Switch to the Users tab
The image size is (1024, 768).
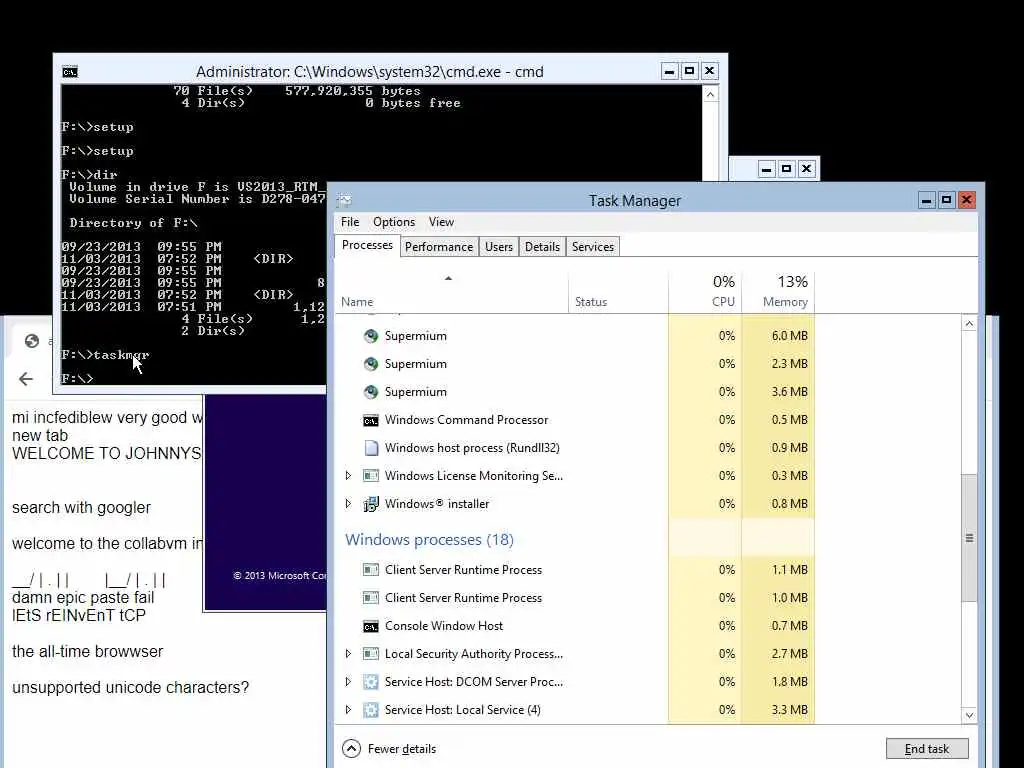point(498,247)
